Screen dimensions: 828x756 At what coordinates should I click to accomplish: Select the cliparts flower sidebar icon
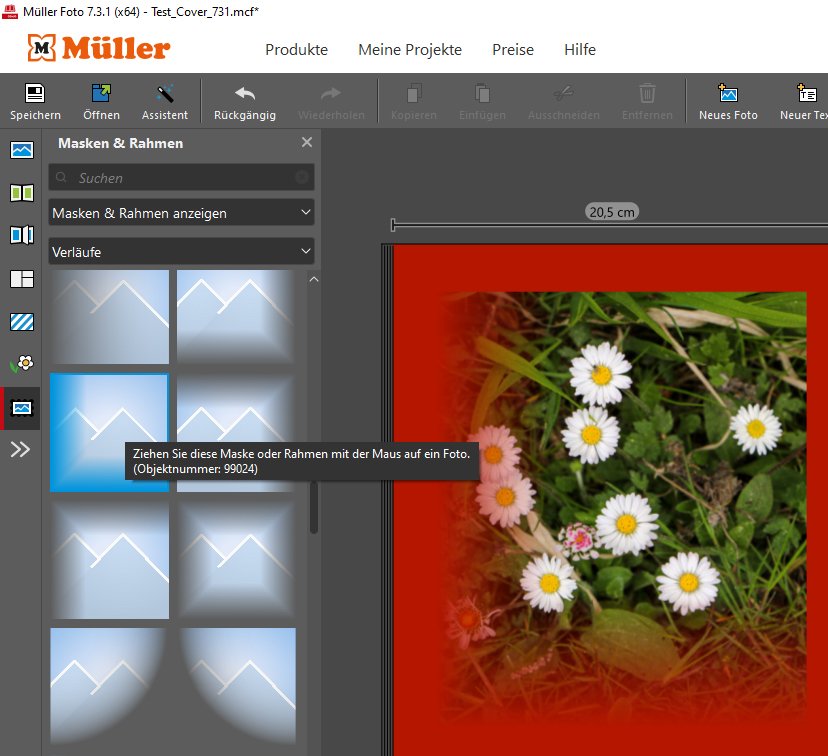21,364
